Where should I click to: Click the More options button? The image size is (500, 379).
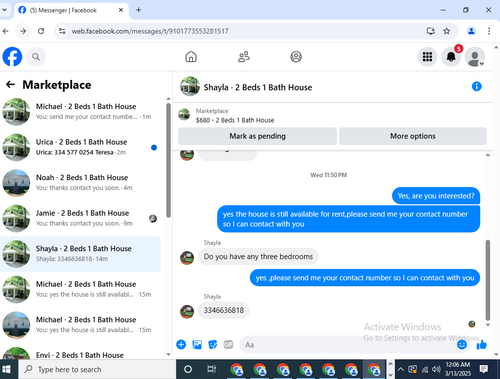[413, 136]
